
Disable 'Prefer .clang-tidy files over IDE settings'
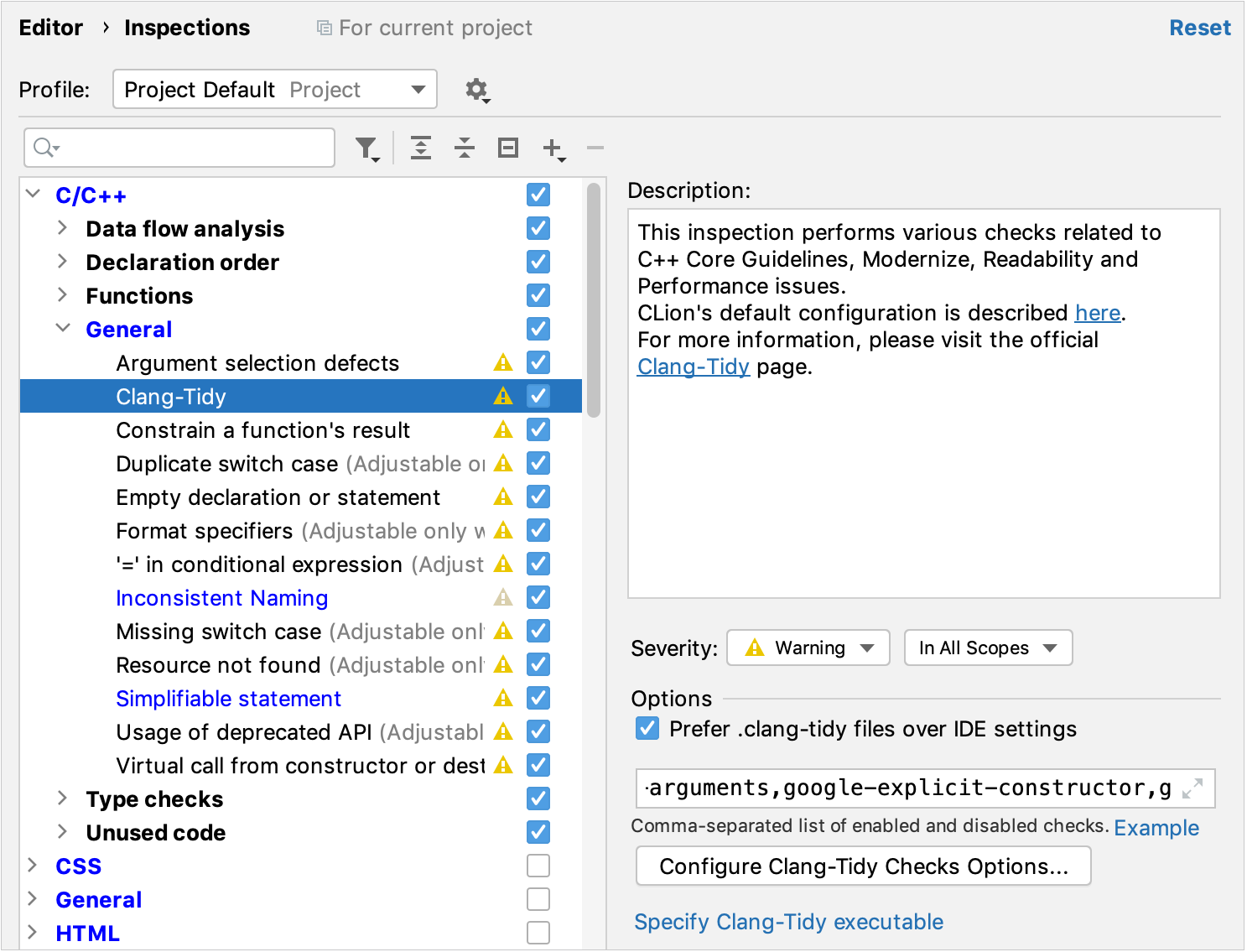(x=646, y=729)
